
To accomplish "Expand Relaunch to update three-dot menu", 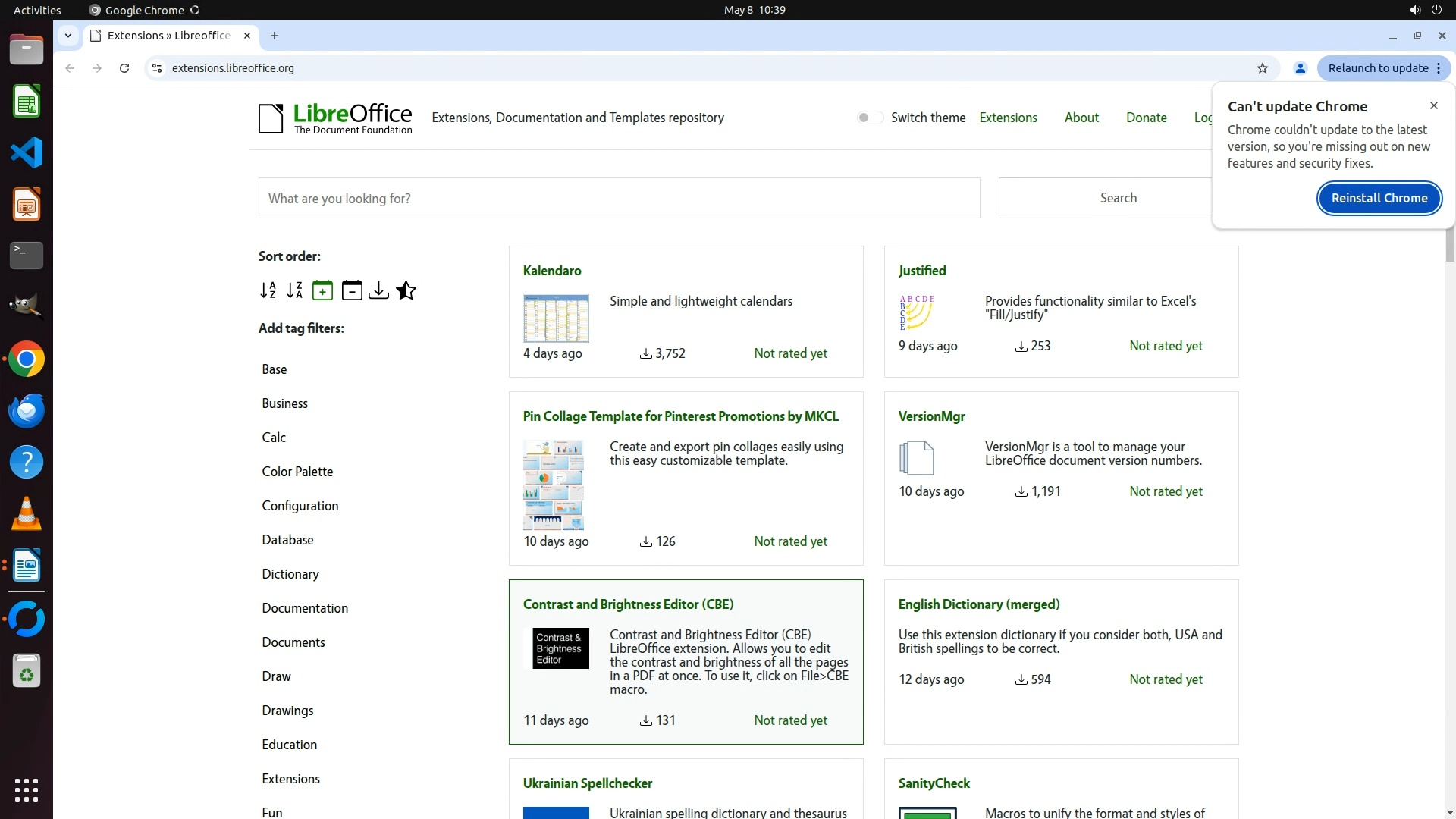I will pyautogui.click(x=1439, y=68).
